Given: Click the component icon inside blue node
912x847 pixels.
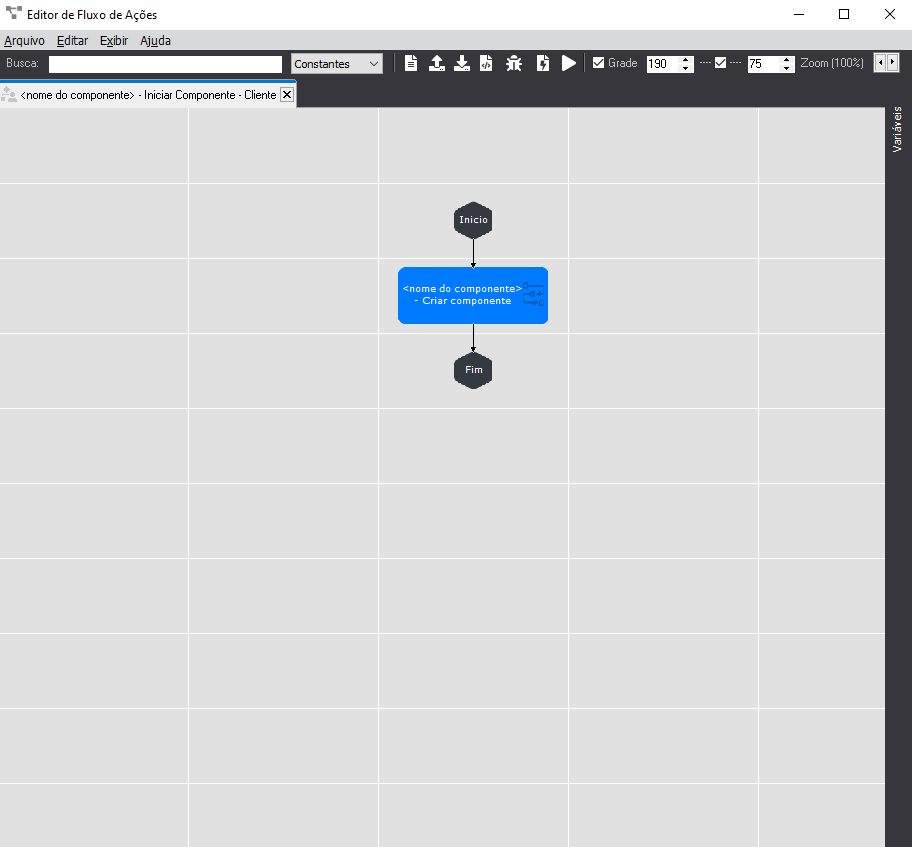Looking at the screenshot, I should click(x=533, y=295).
